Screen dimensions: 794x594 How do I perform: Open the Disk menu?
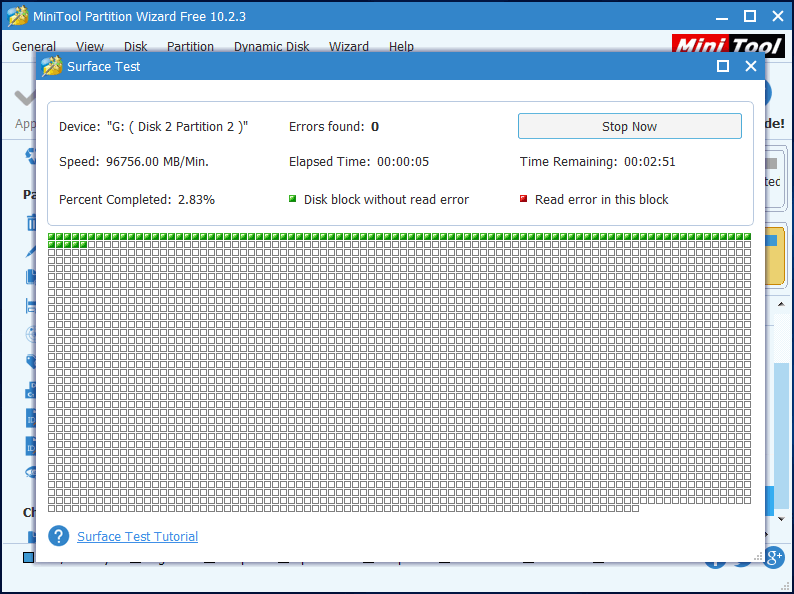click(x=135, y=47)
